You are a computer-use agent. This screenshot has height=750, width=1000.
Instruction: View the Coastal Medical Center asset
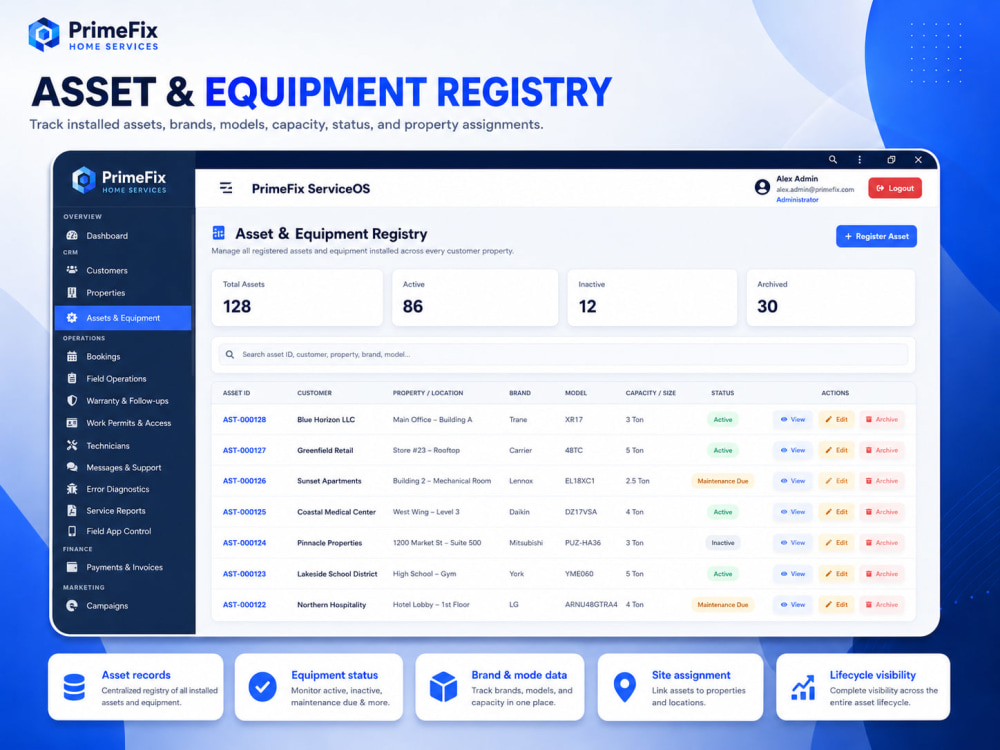coord(792,512)
